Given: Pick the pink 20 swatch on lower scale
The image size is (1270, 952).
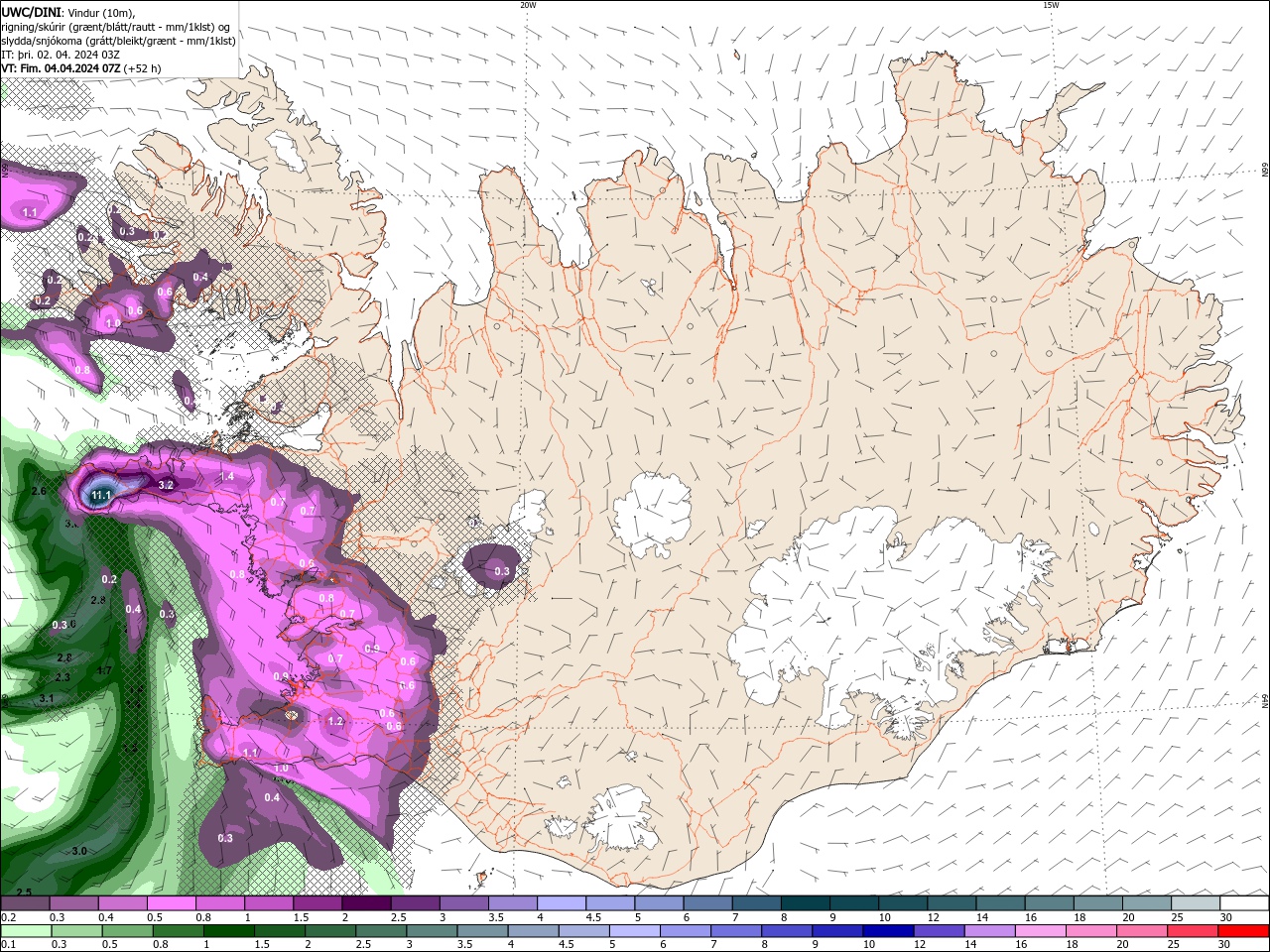Looking at the screenshot, I should (x=1140, y=931).
